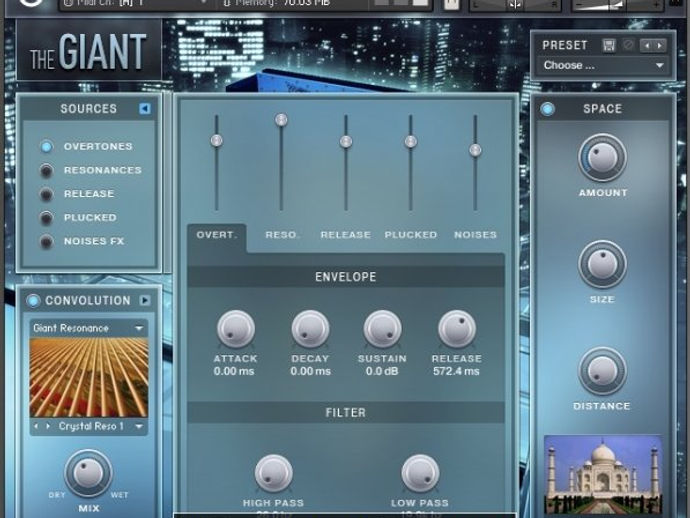Image resolution: width=690 pixels, height=518 pixels.
Task: Click the Release volume fader handle
Action: [346, 142]
